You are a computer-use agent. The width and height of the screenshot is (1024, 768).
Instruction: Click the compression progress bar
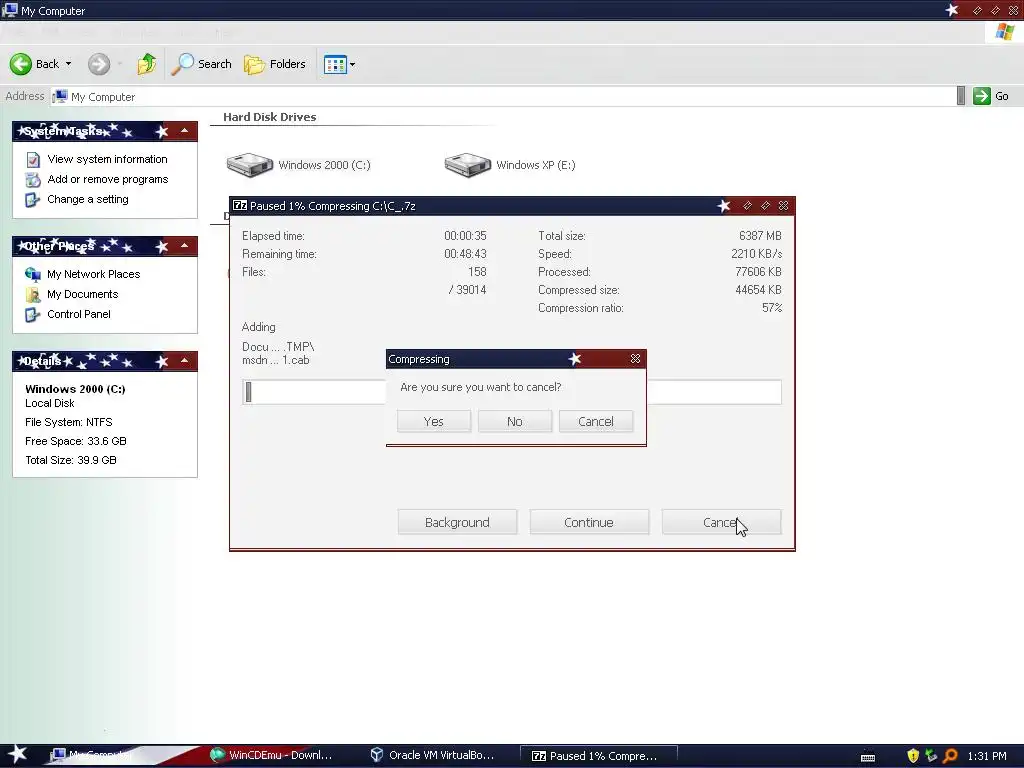511,392
